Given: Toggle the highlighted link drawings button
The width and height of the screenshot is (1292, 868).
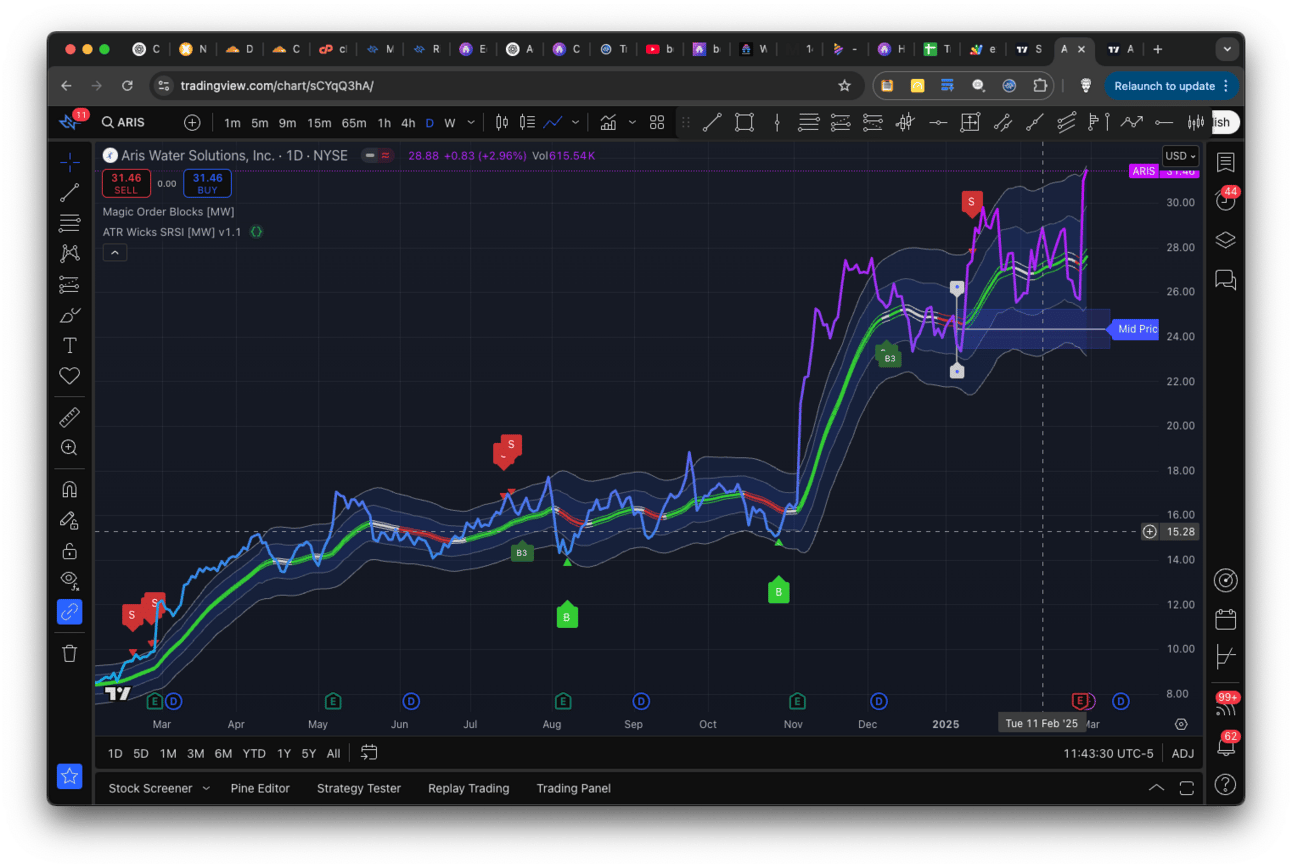Looking at the screenshot, I should [x=69, y=612].
